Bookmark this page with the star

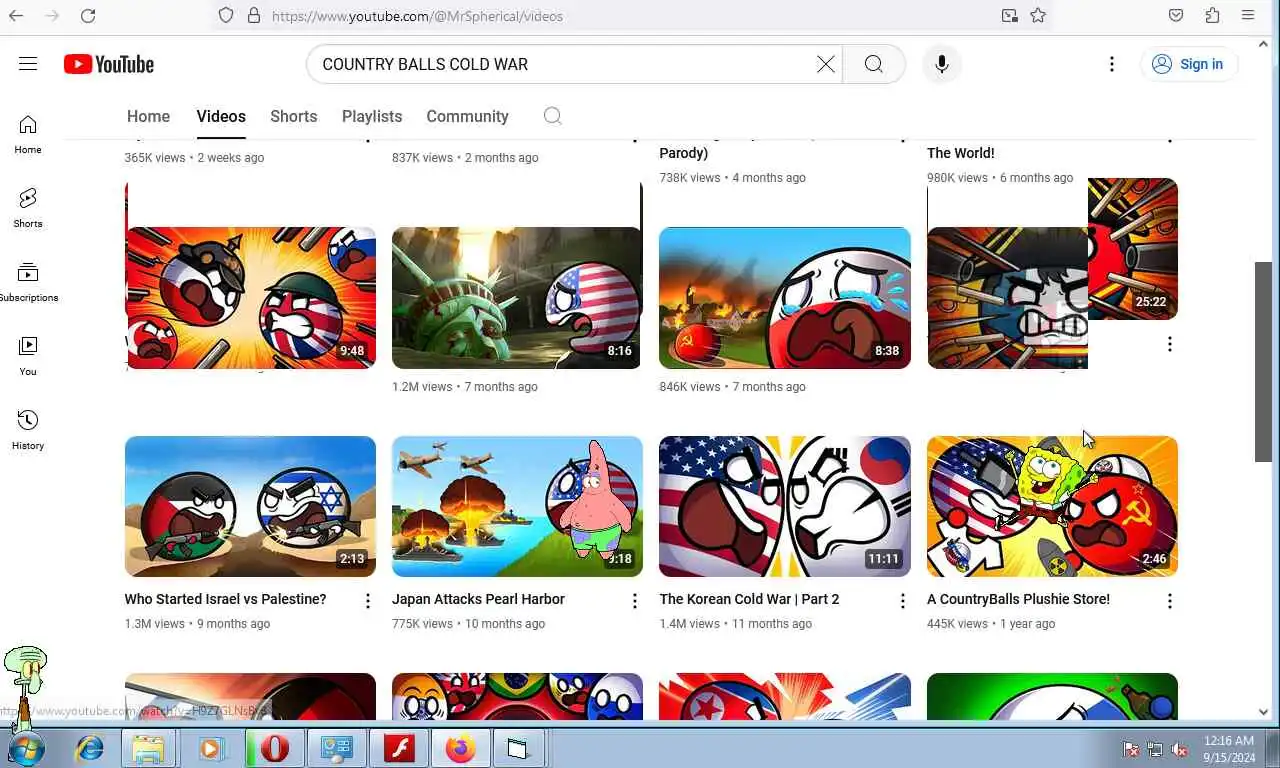click(x=1038, y=16)
